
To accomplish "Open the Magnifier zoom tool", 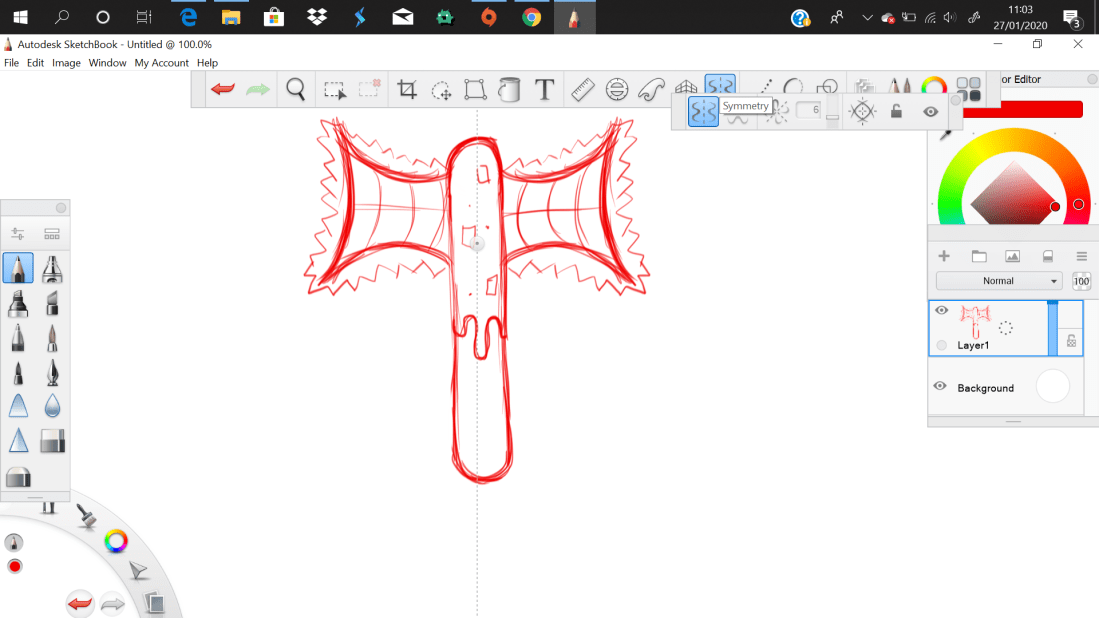I will 295,89.
